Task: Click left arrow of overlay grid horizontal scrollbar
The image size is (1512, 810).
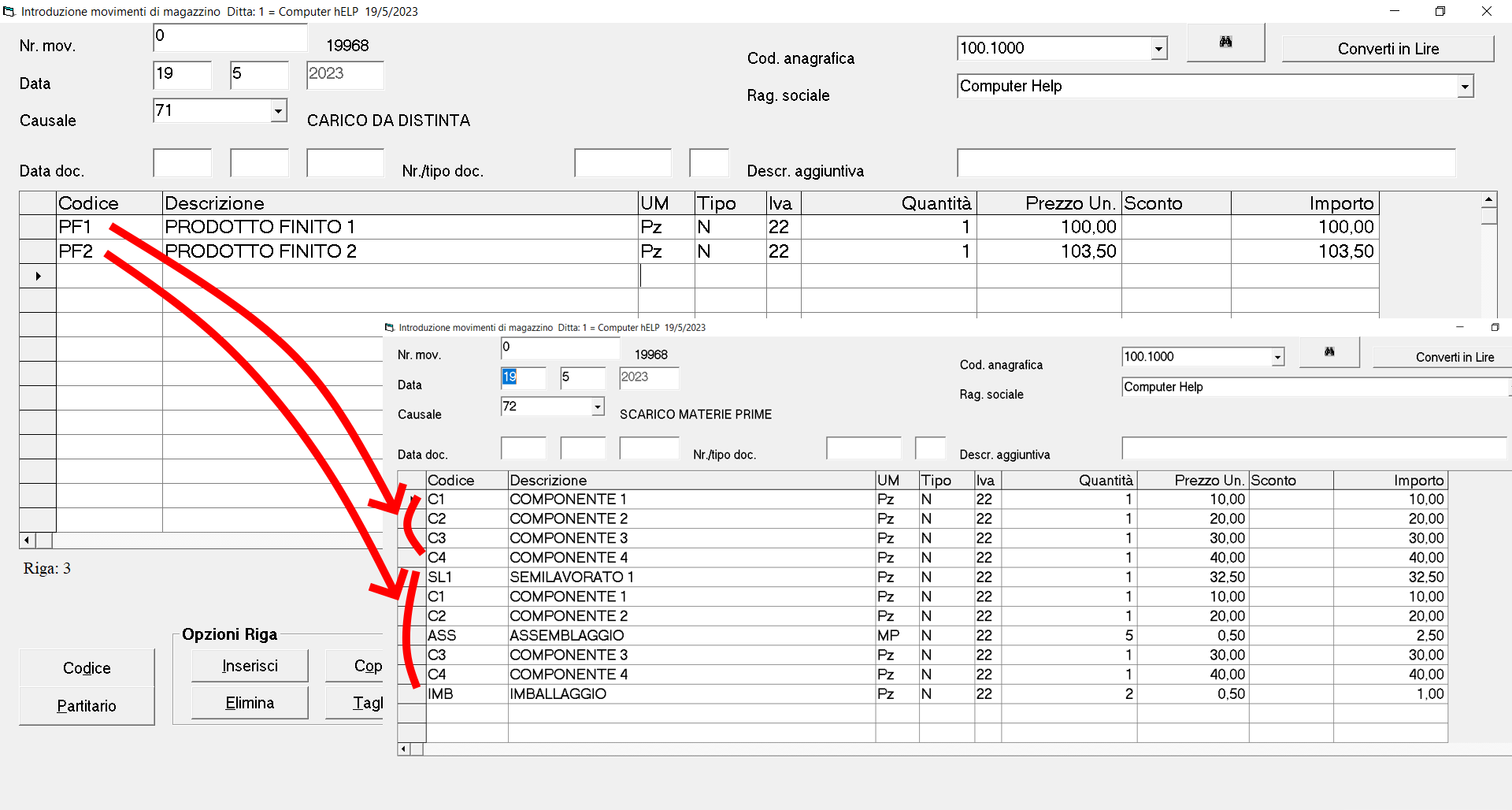Action: coord(404,749)
